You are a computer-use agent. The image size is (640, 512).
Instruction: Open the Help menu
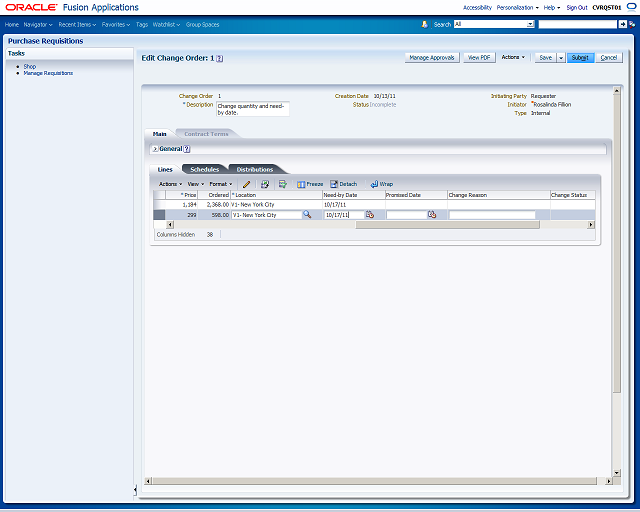pos(552,7)
